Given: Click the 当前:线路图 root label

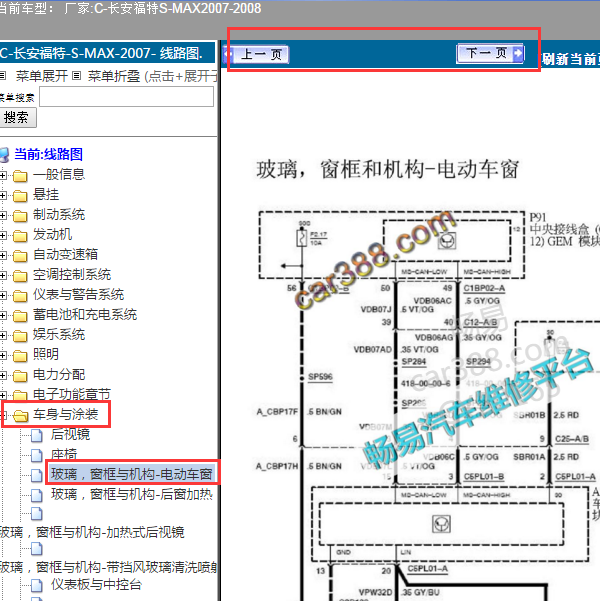Looking at the screenshot, I should (48, 154).
